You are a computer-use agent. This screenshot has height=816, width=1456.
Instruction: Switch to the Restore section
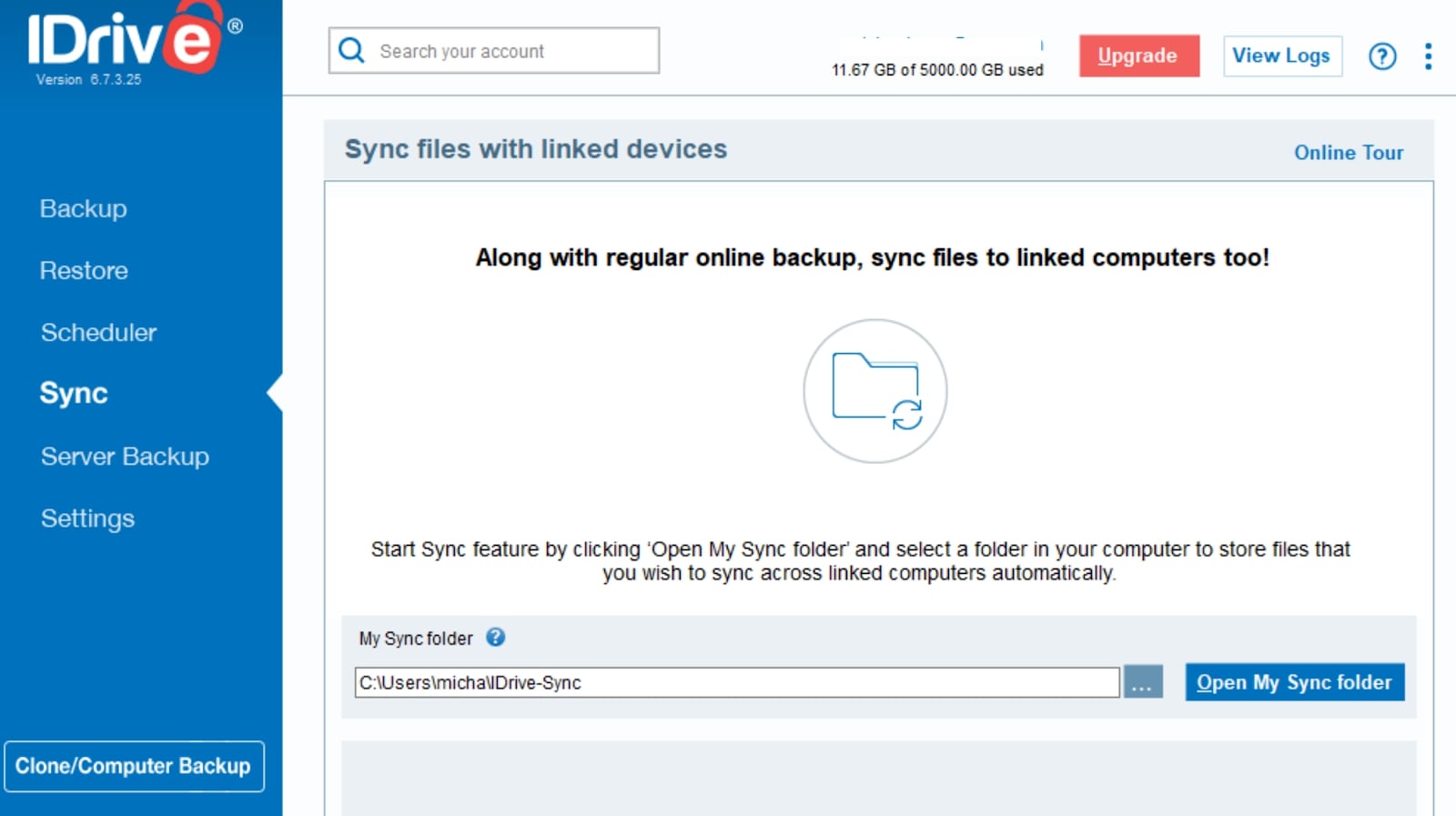[84, 270]
